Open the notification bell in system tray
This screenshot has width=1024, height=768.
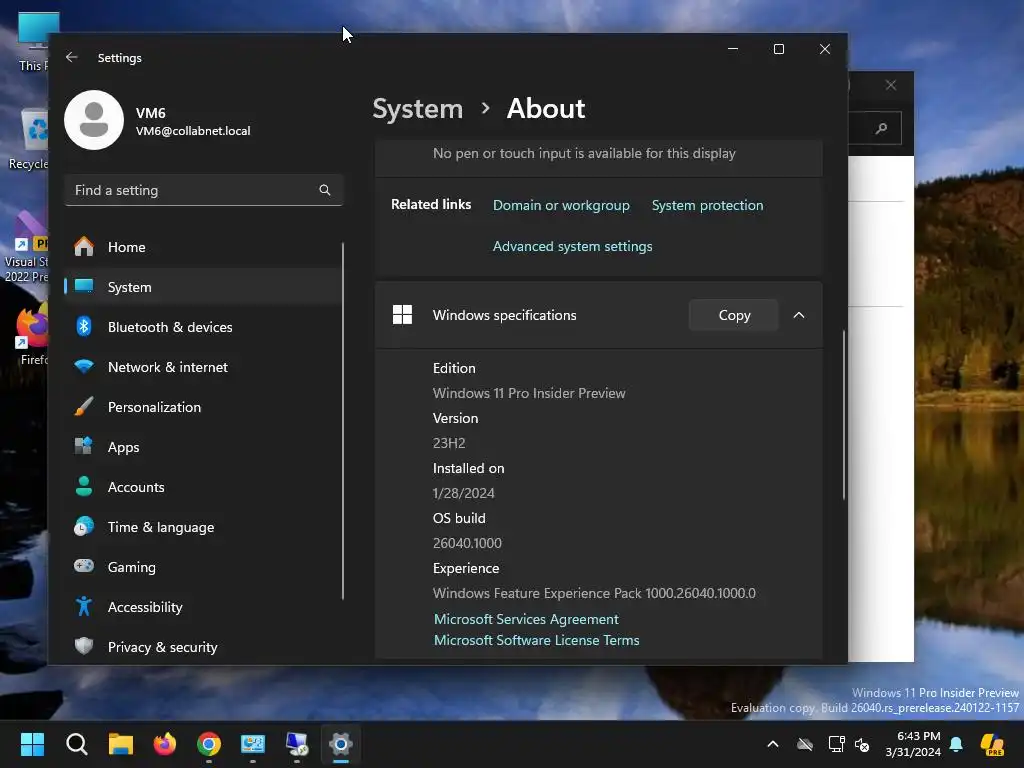tap(956, 744)
